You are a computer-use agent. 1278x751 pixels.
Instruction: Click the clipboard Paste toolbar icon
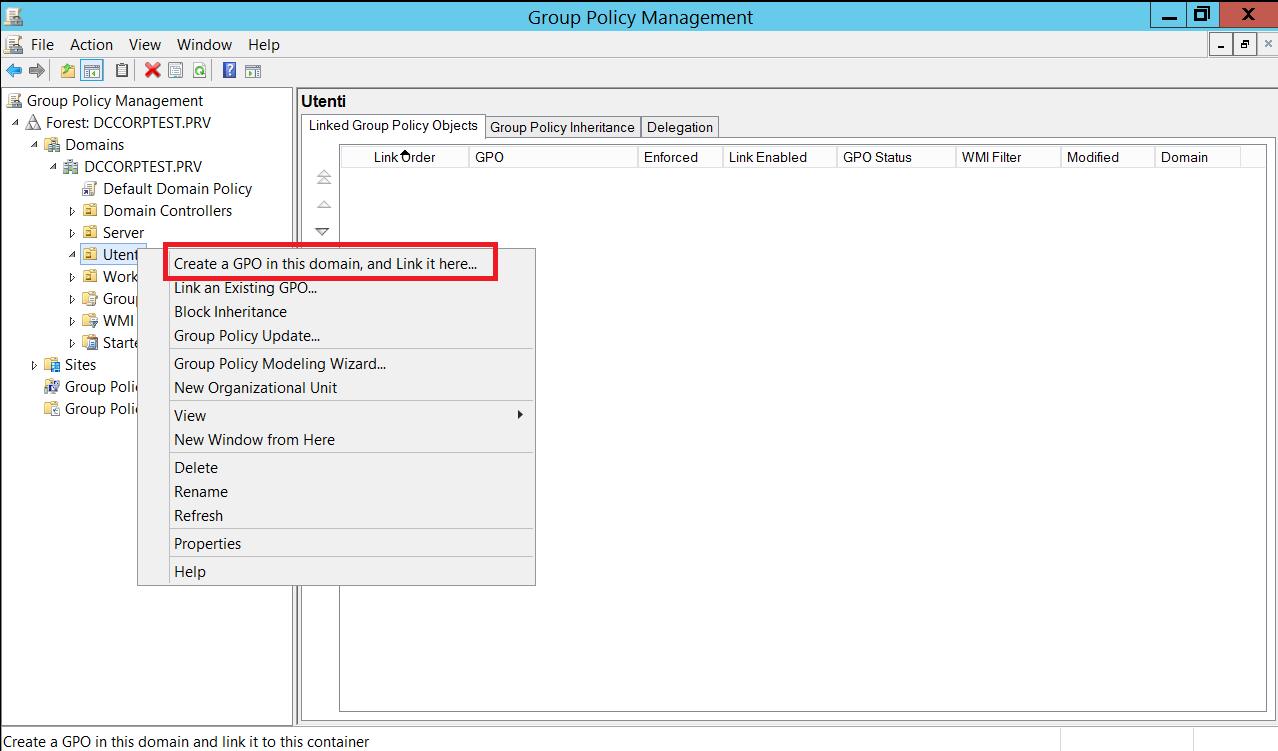(122, 70)
